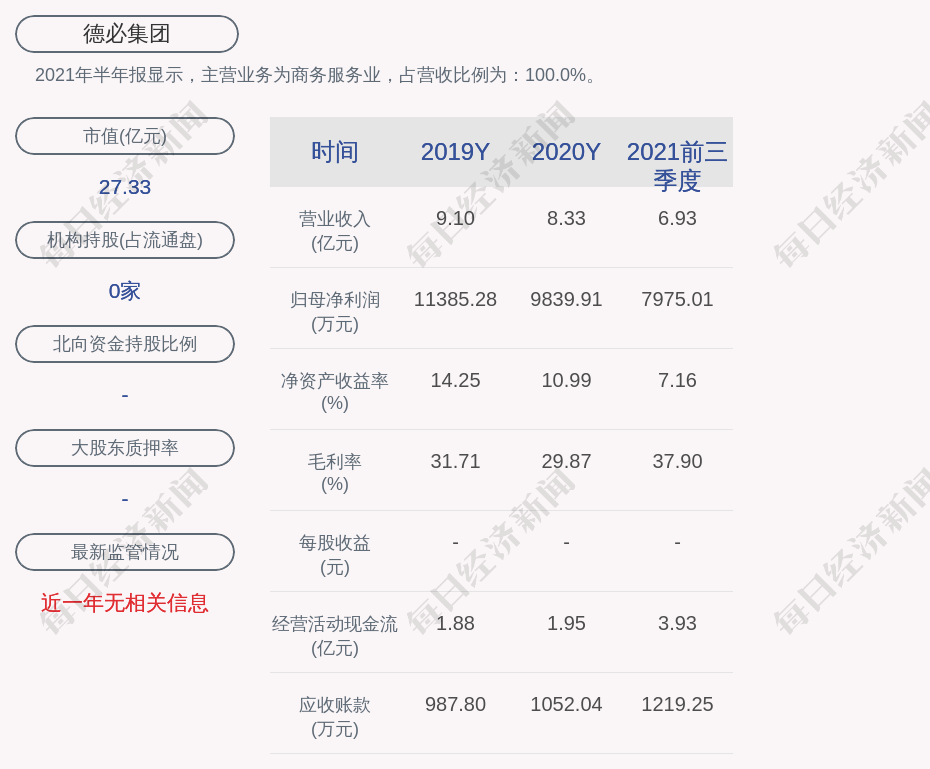Viewport: 930px width, 769px height.
Task: Select ROE value 7.16
Action: tap(677, 380)
